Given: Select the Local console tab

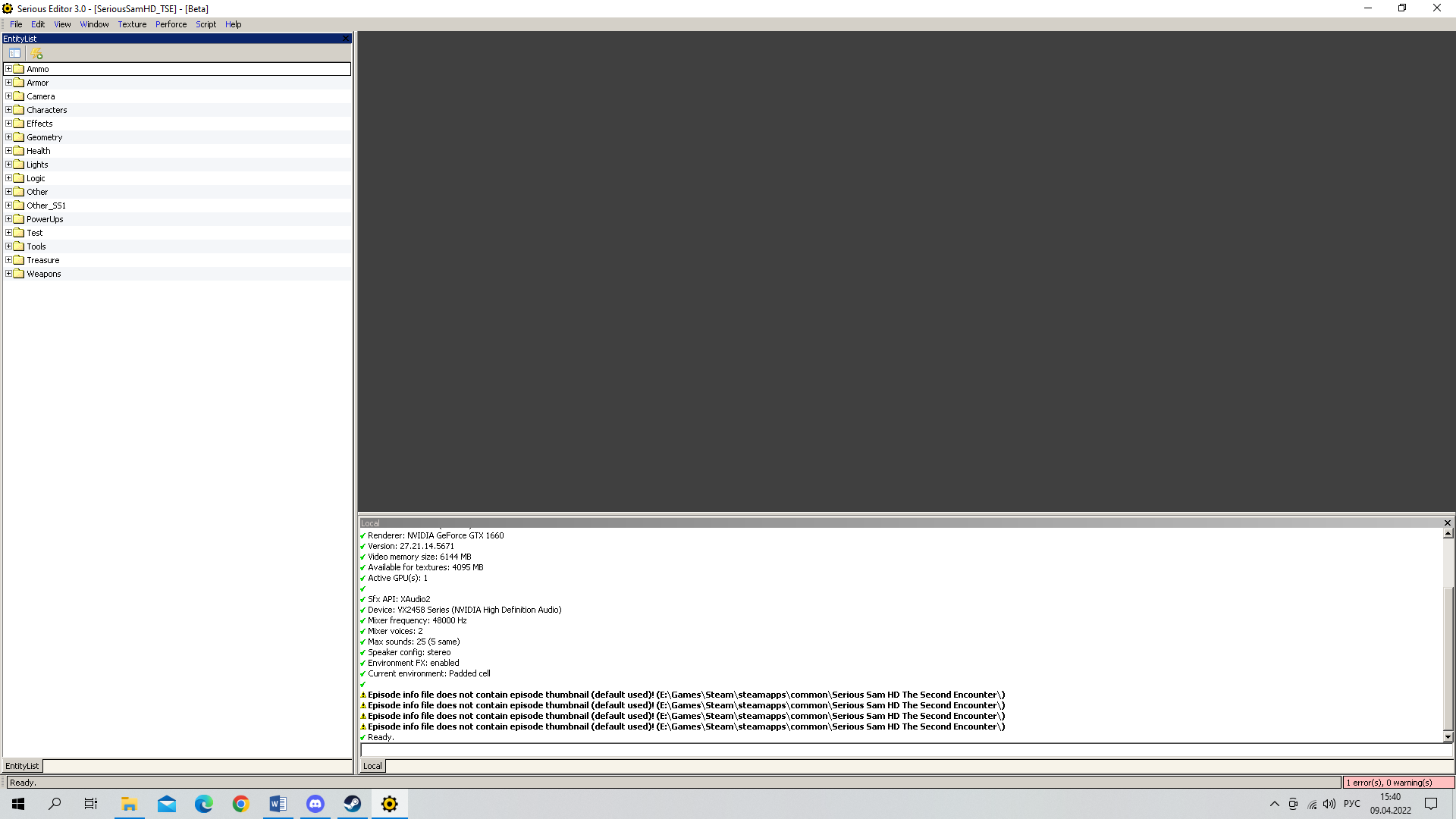Looking at the screenshot, I should pos(372,766).
